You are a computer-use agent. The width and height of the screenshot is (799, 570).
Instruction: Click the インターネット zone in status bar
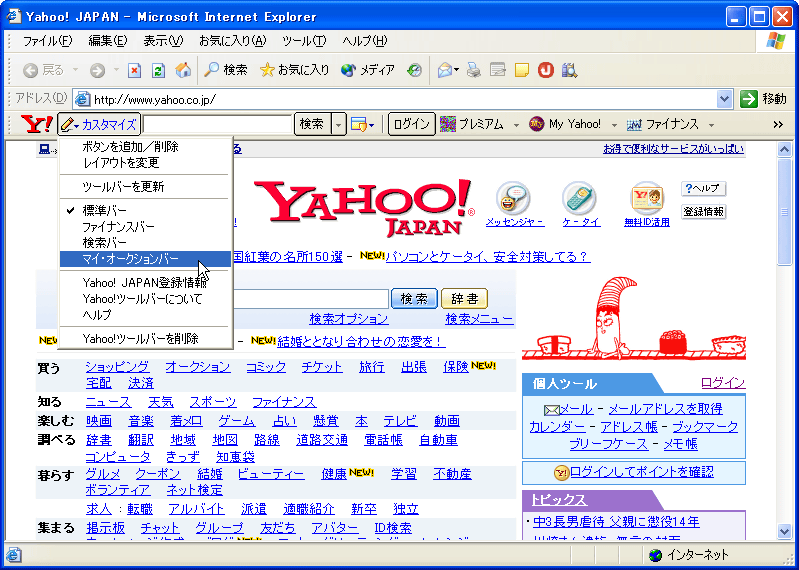click(x=690, y=555)
